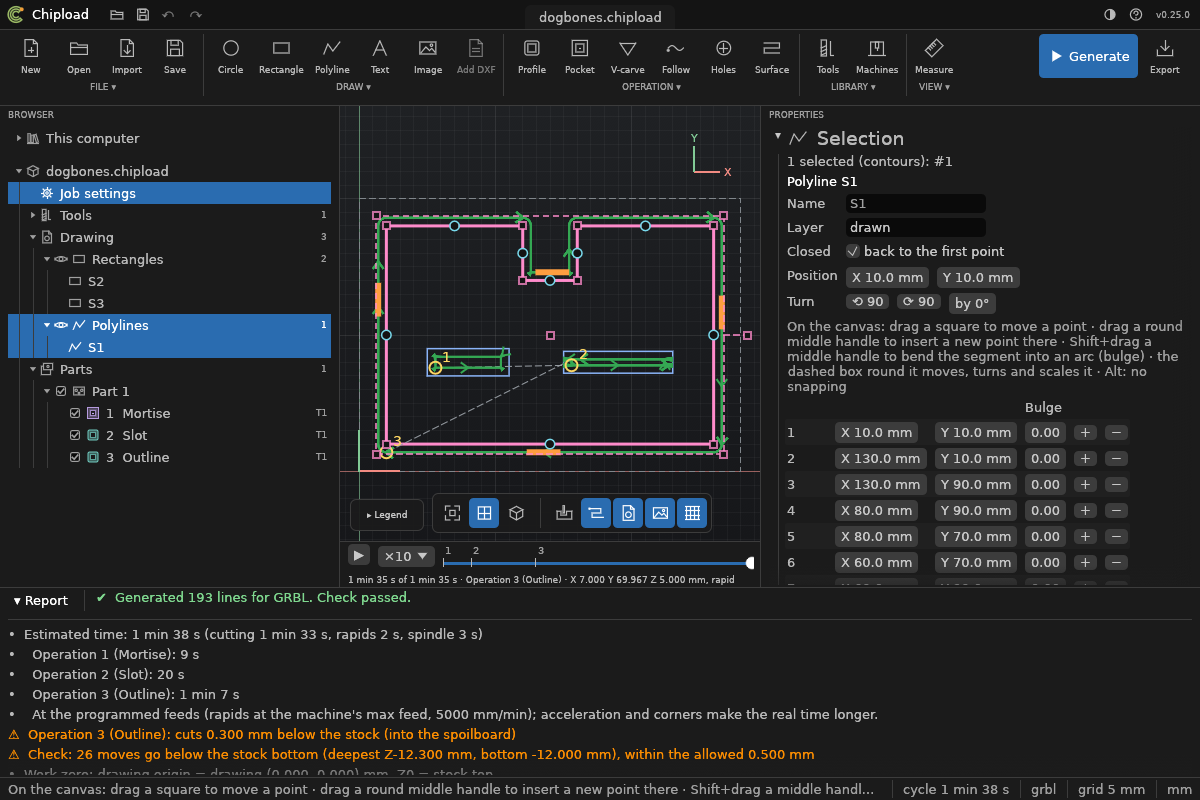Play the toolpath simulation
The width and height of the screenshot is (1200, 800).
click(359, 555)
